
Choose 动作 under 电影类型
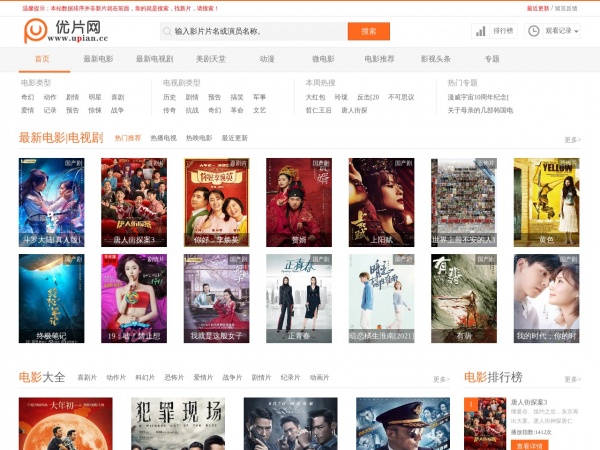pyautogui.click(x=50, y=97)
